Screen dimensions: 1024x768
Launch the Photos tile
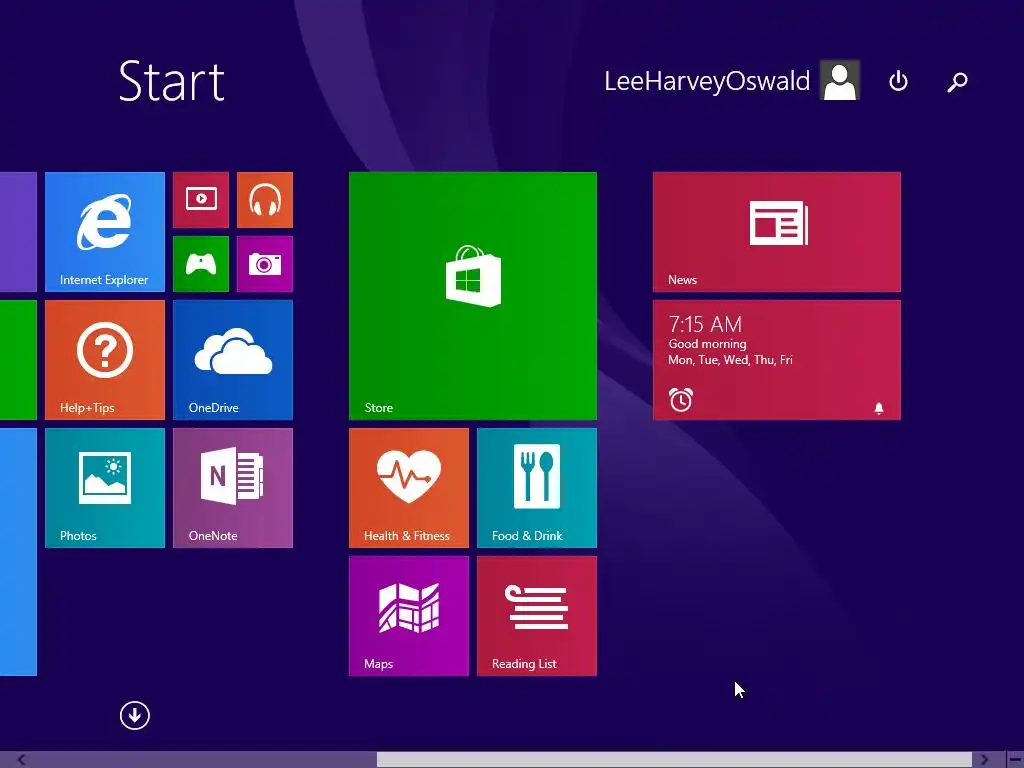(104, 488)
